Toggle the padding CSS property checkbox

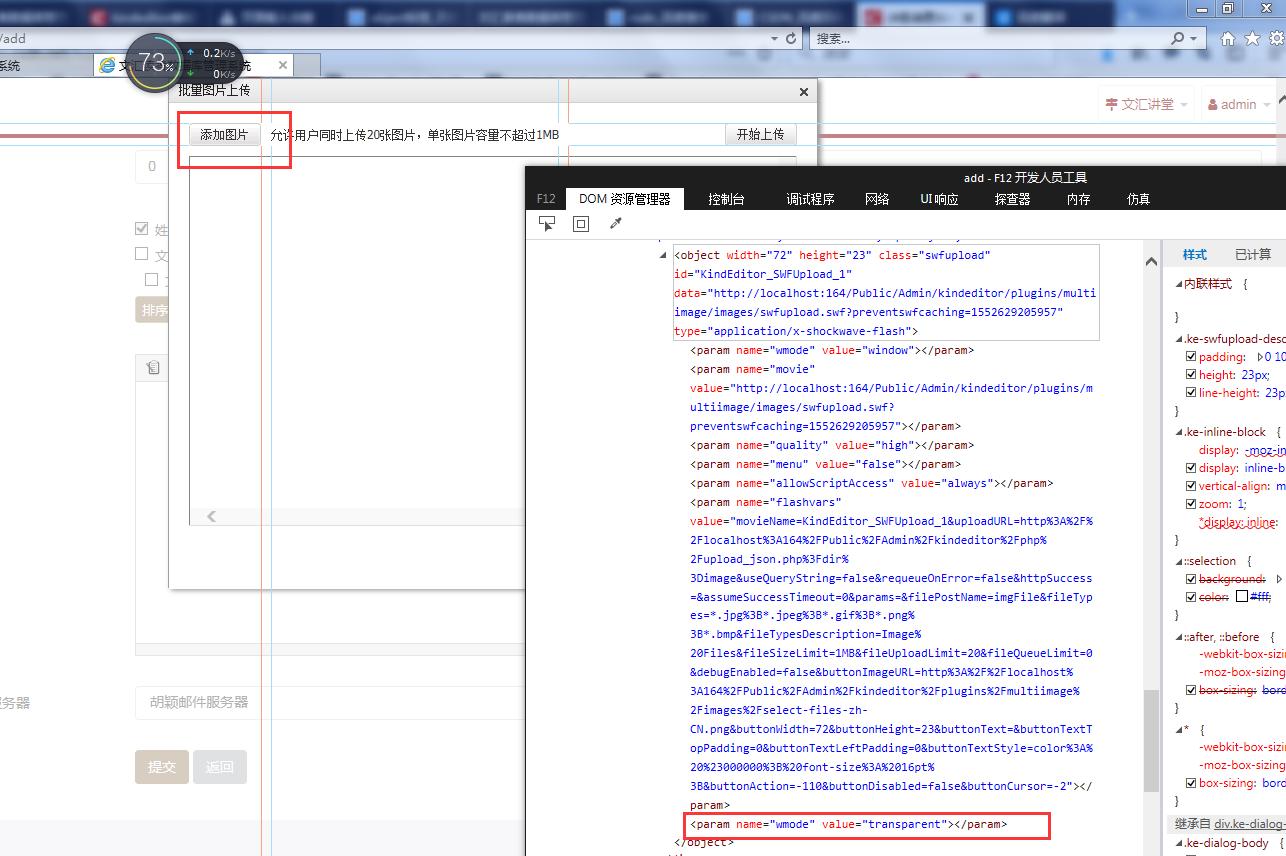pos(1190,356)
